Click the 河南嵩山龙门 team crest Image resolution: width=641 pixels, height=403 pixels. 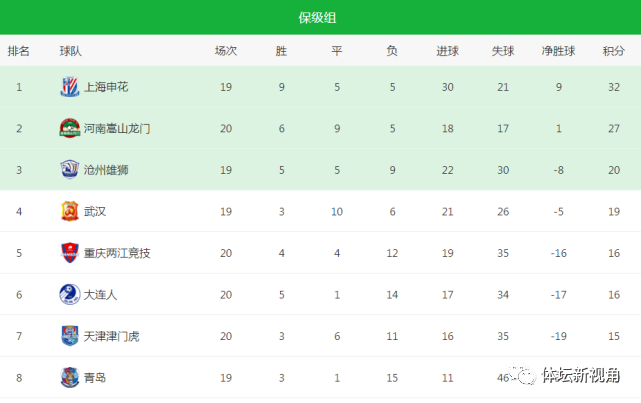pyautogui.click(x=69, y=128)
